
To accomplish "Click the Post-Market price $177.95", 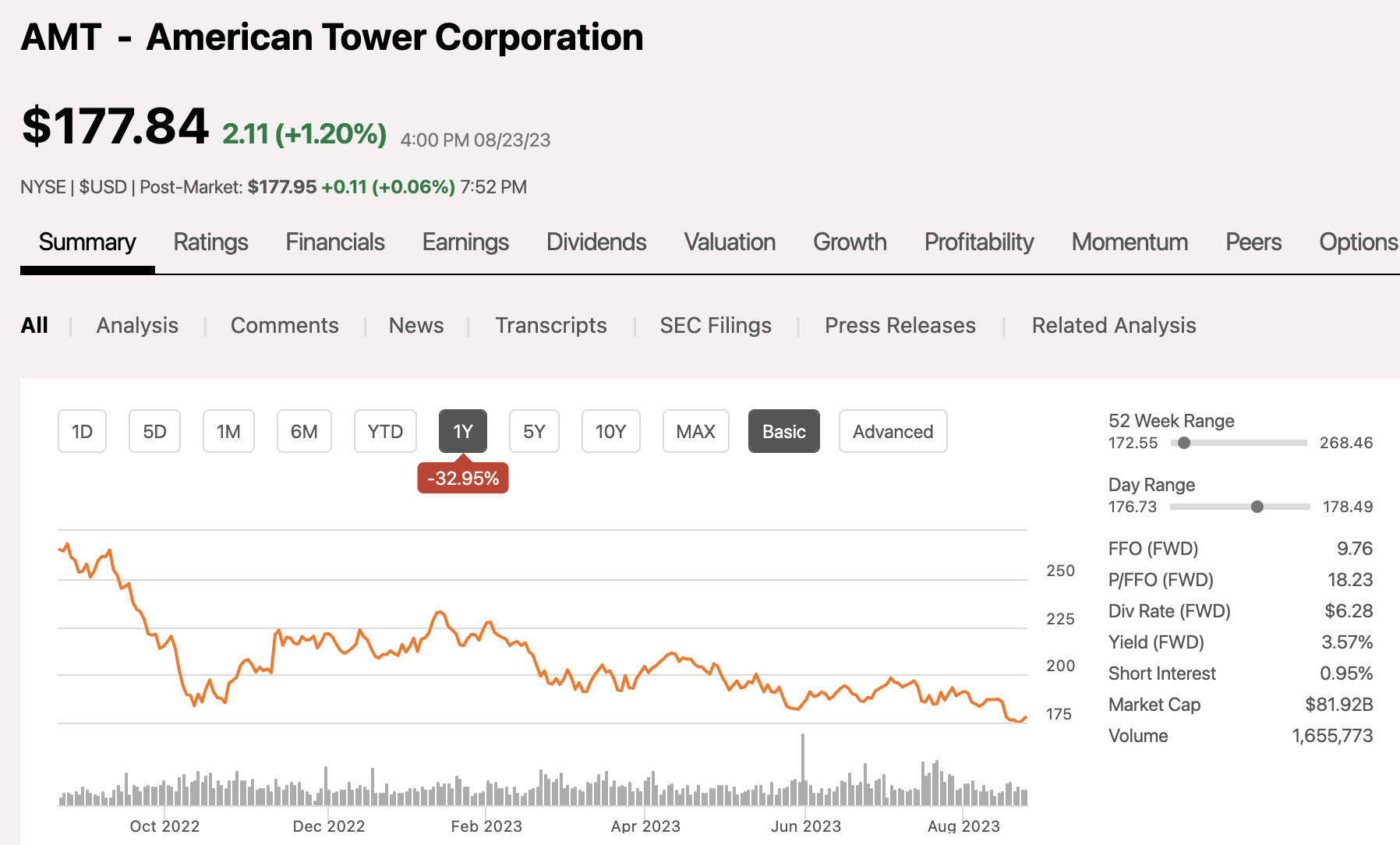I will pyautogui.click(x=282, y=187).
